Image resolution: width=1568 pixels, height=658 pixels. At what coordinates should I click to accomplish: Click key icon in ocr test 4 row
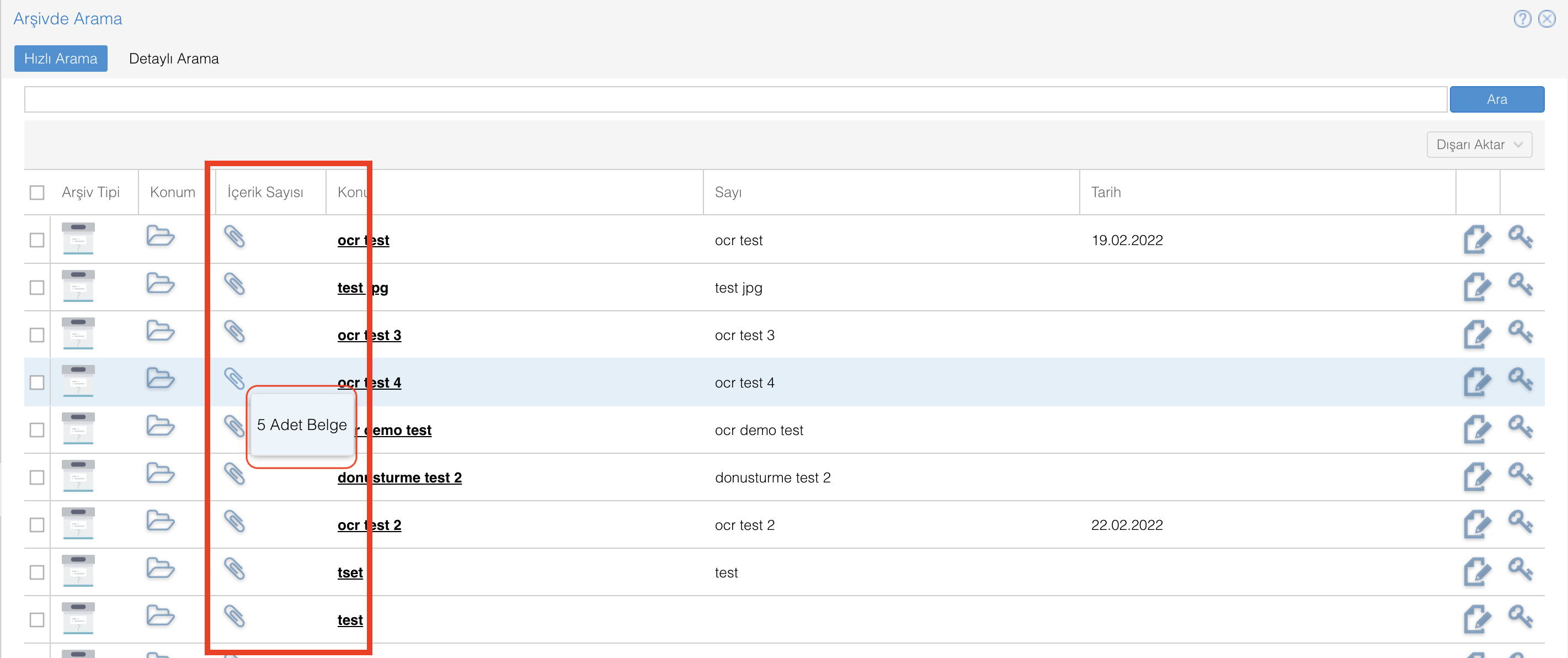[x=1520, y=379]
